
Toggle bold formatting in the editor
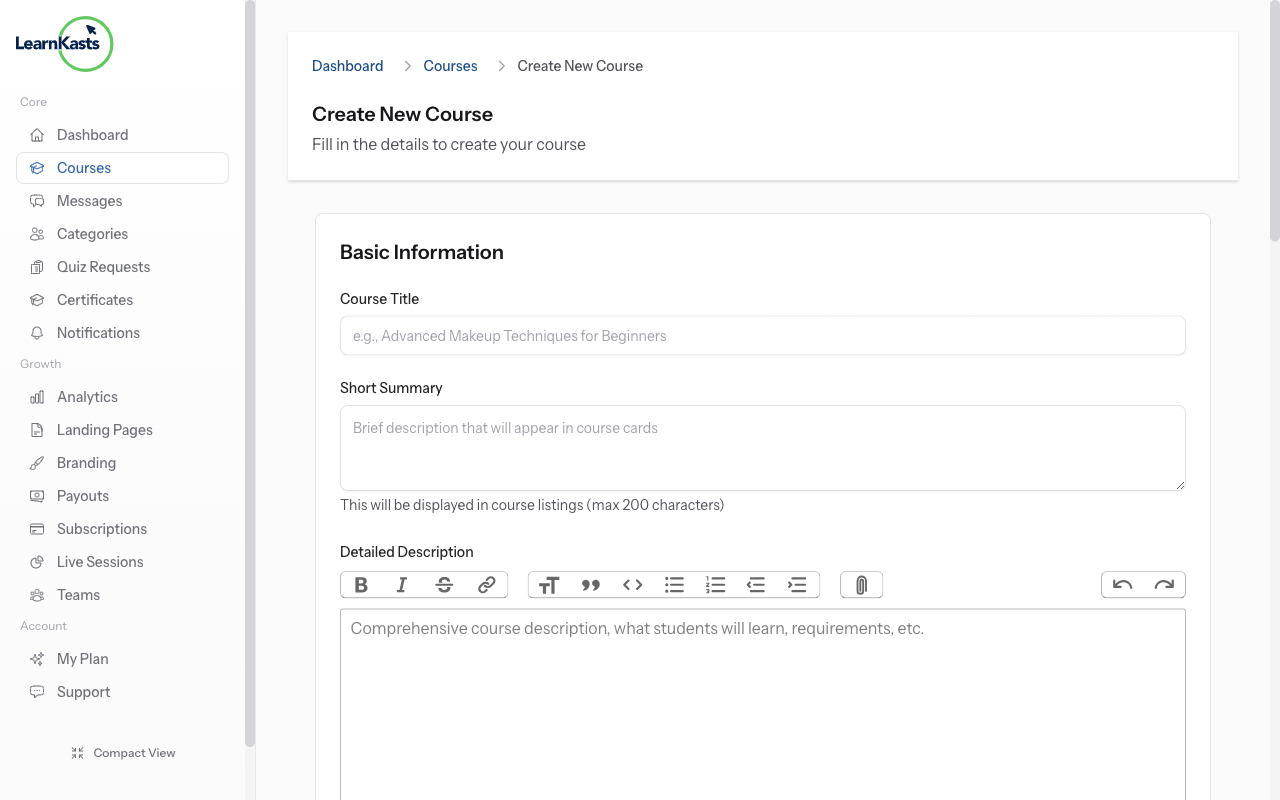[x=361, y=584]
